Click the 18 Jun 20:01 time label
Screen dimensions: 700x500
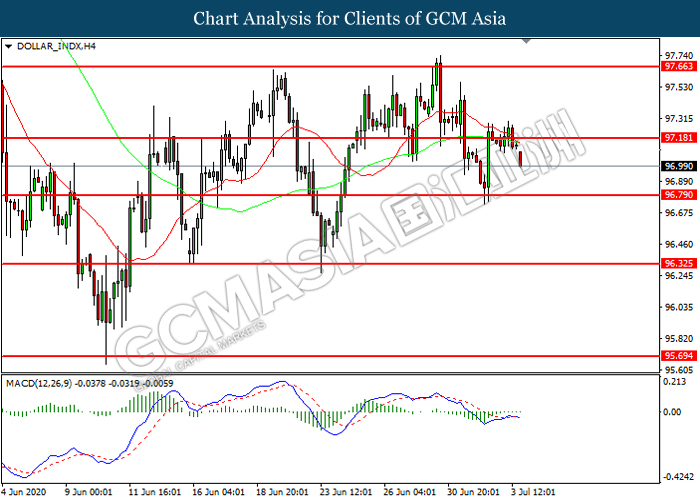point(282,492)
